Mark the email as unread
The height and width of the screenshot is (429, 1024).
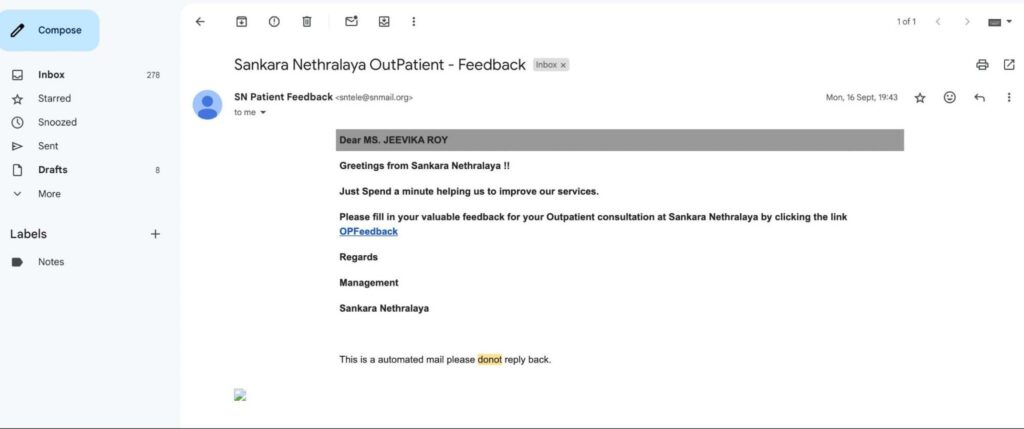pyautogui.click(x=351, y=21)
